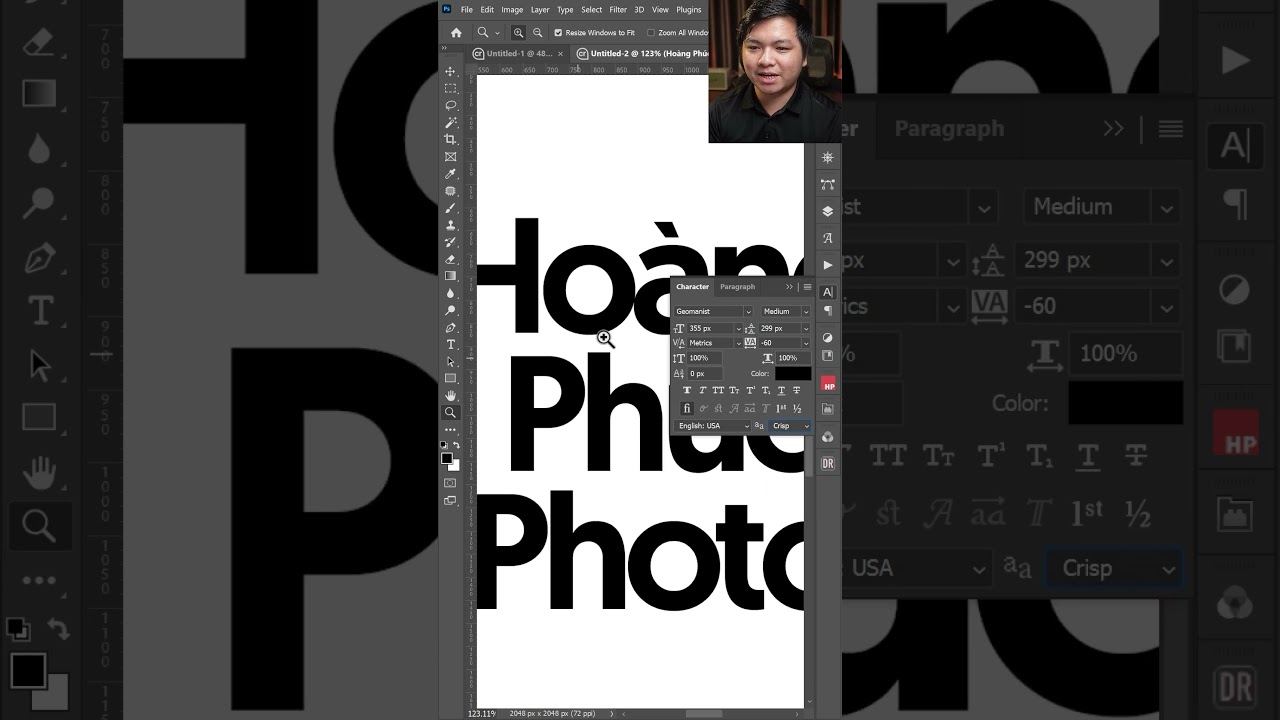Select the Rectangle shape tool
The height and width of the screenshot is (720, 1280).
[x=450, y=378]
